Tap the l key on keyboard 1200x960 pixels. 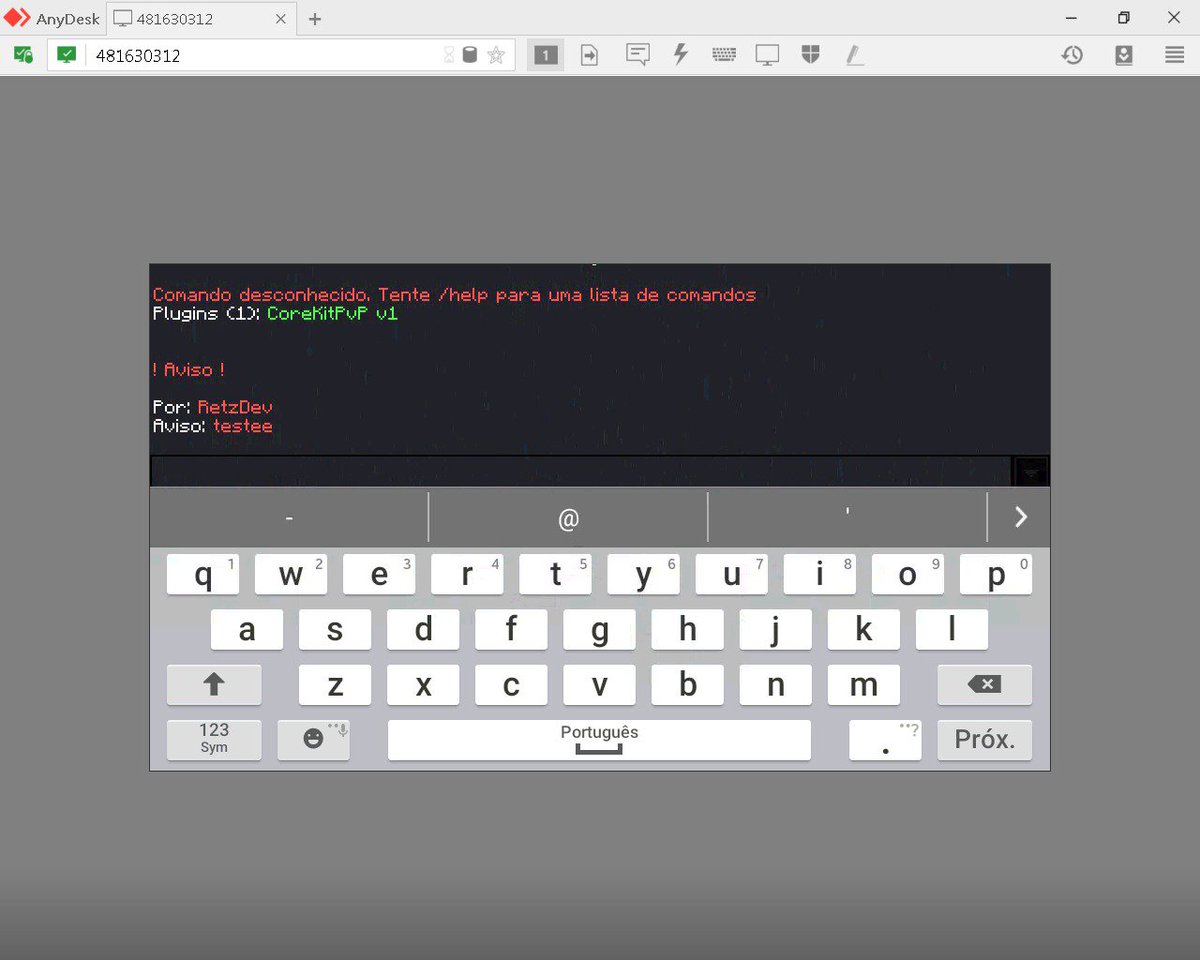pos(952,630)
